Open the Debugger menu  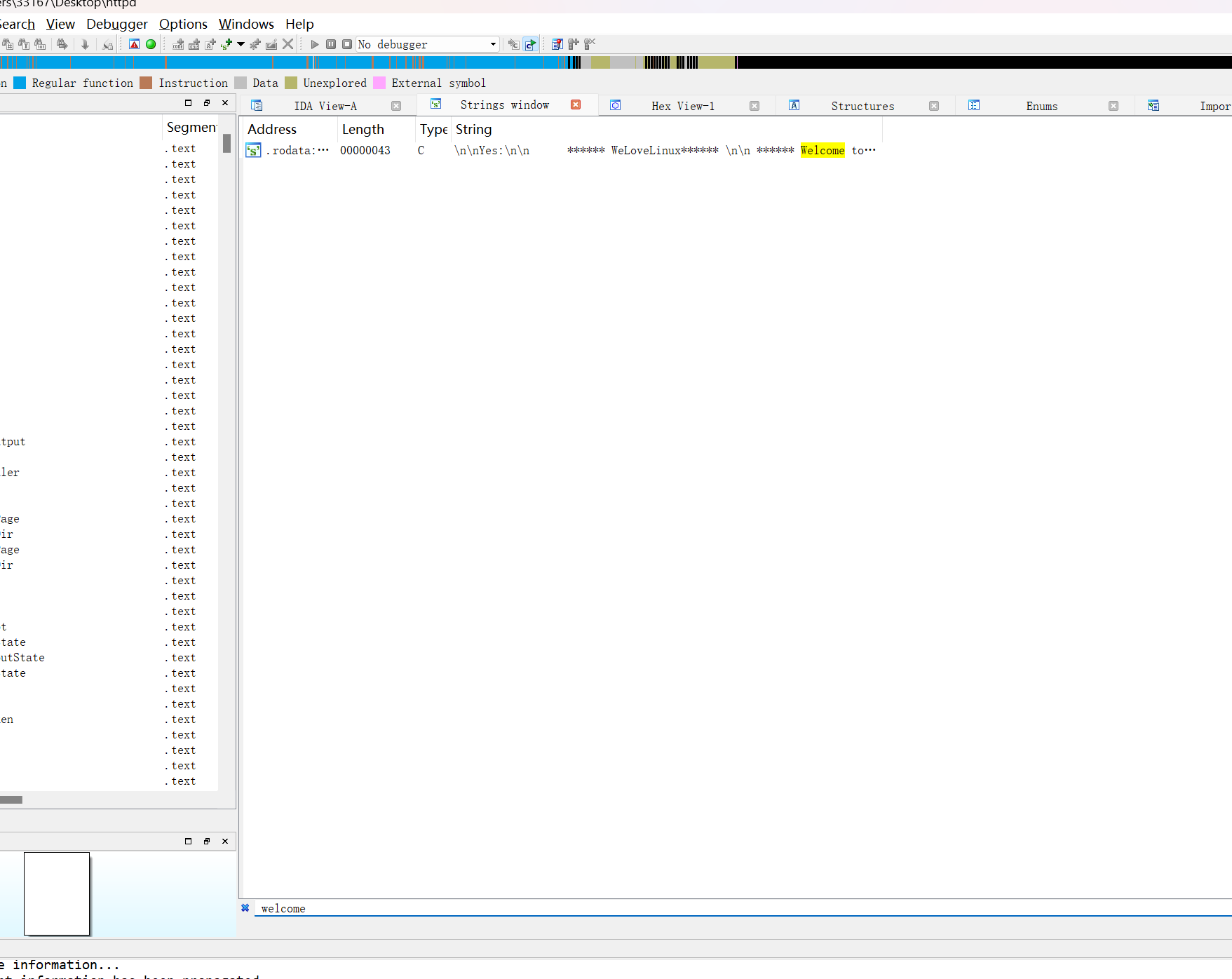[117, 24]
